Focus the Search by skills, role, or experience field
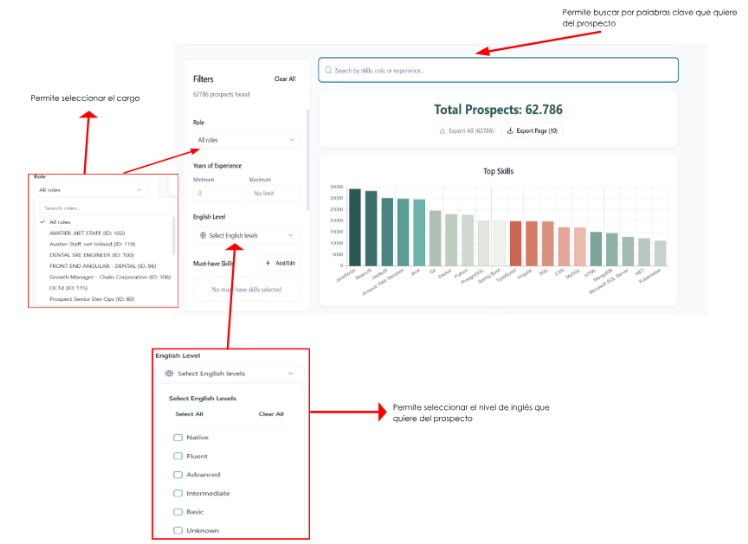This screenshot has width=748, height=544. pyautogui.click(x=500, y=70)
